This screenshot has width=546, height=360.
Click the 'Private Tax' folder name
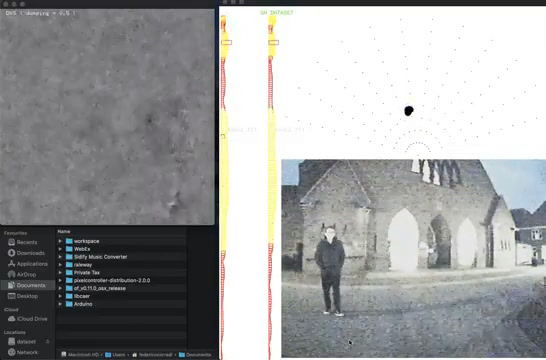tap(87, 272)
